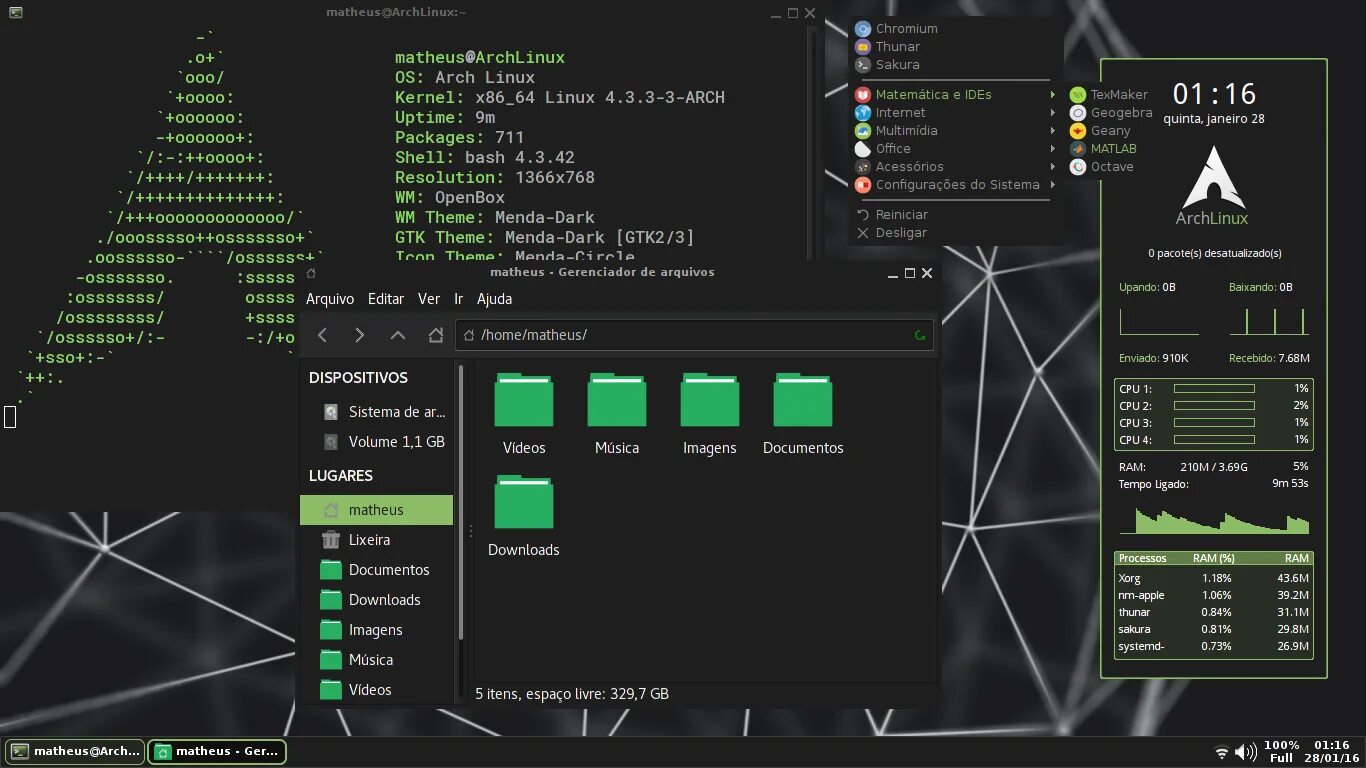Click battery 100% Full indicator
This screenshot has width=1366, height=768.
coord(1282,752)
